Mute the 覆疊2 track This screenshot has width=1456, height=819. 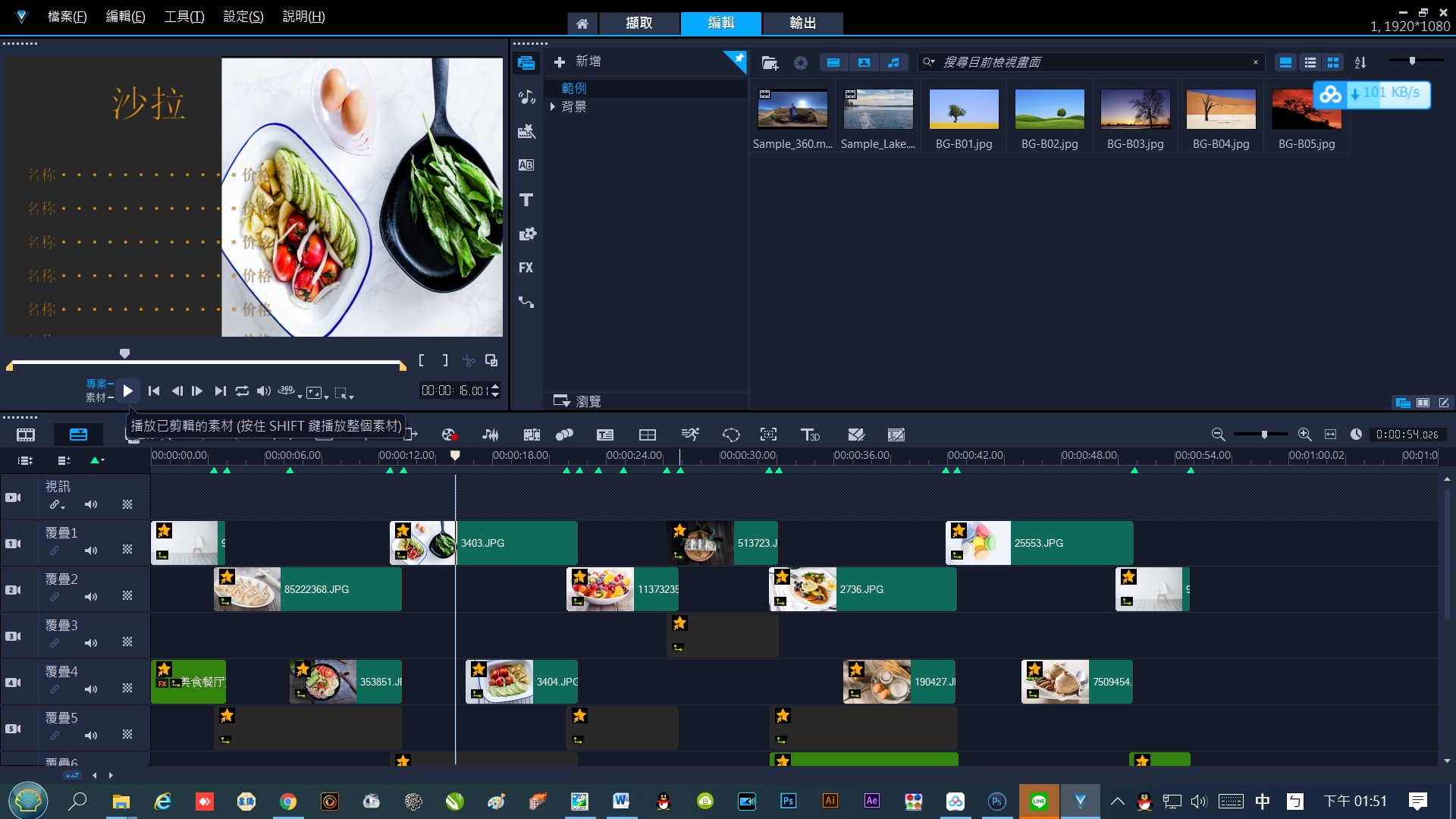click(91, 597)
